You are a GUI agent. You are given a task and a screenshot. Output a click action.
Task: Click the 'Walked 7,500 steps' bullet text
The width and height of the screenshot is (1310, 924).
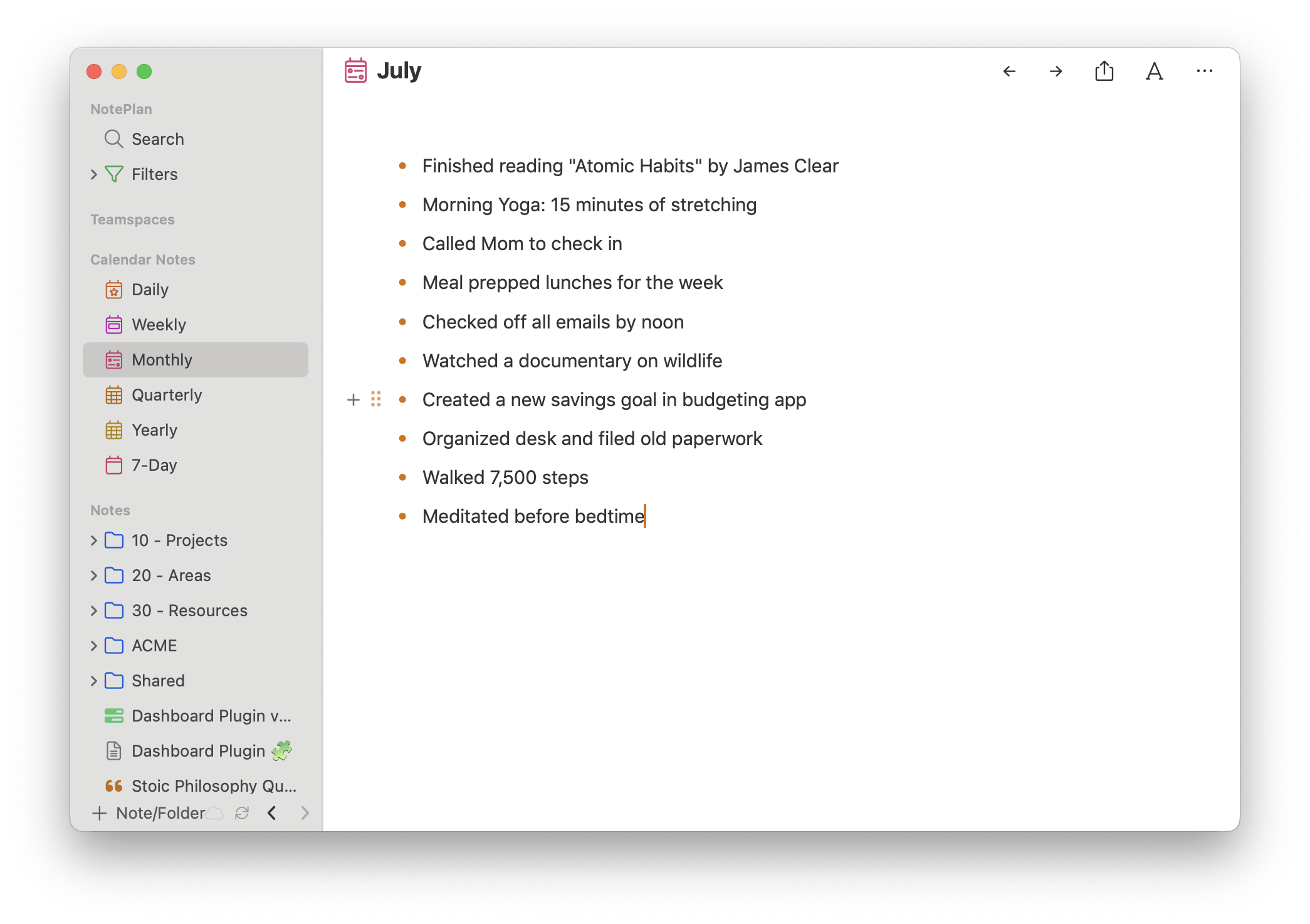coord(505,478)
